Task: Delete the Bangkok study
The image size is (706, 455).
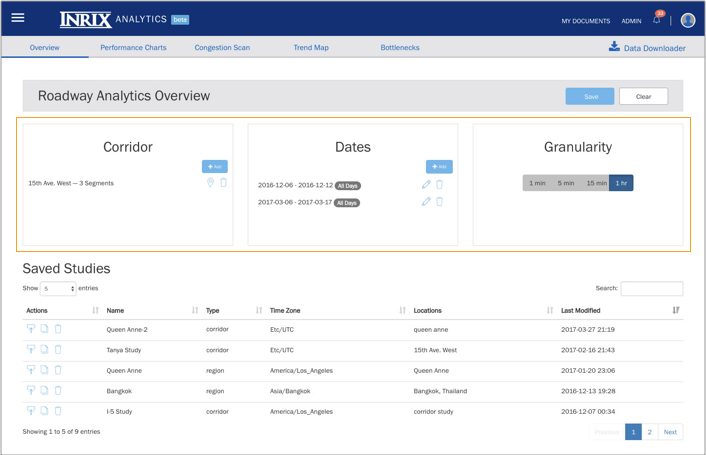Action: point(58,390)
